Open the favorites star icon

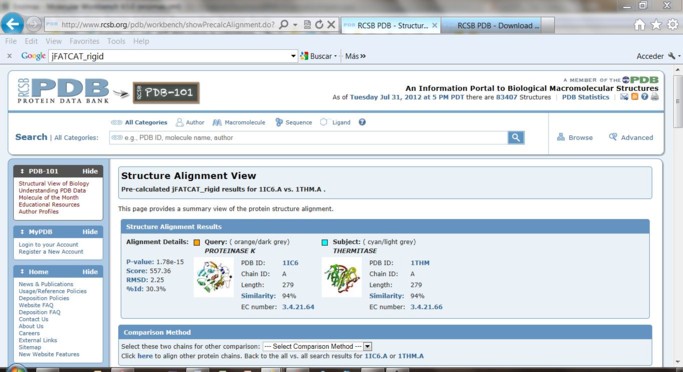pos(656,25)
